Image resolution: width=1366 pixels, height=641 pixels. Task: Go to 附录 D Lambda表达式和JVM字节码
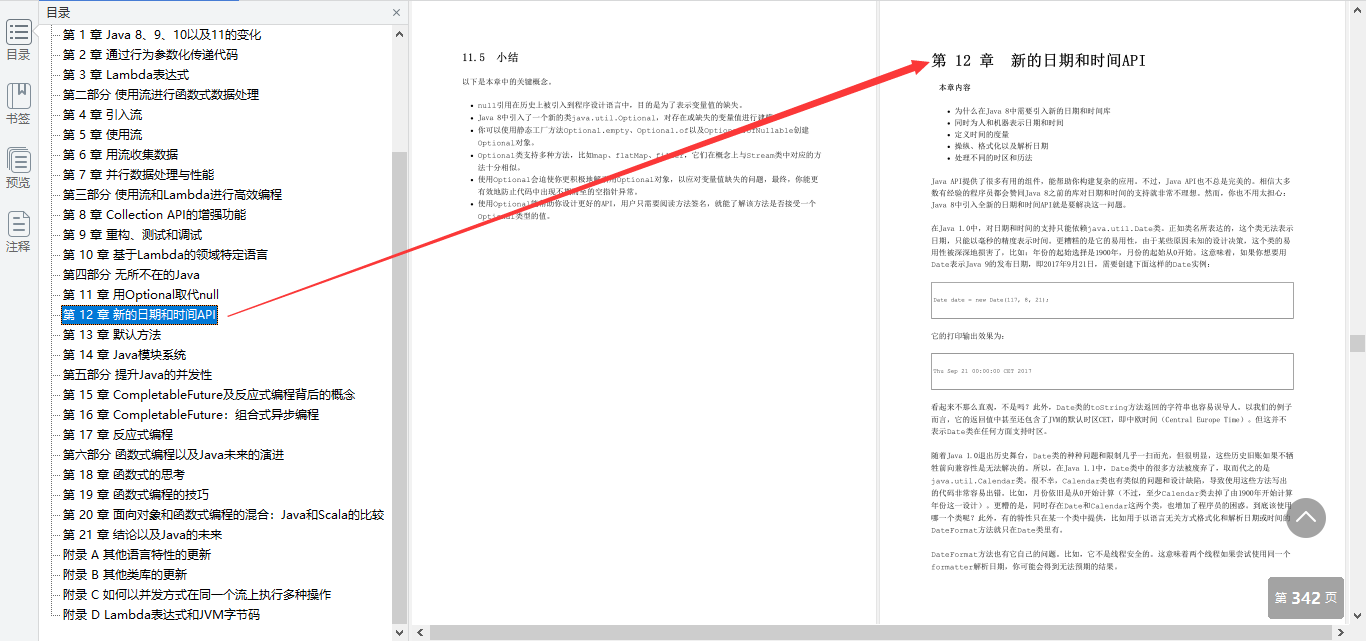point(161,614)
